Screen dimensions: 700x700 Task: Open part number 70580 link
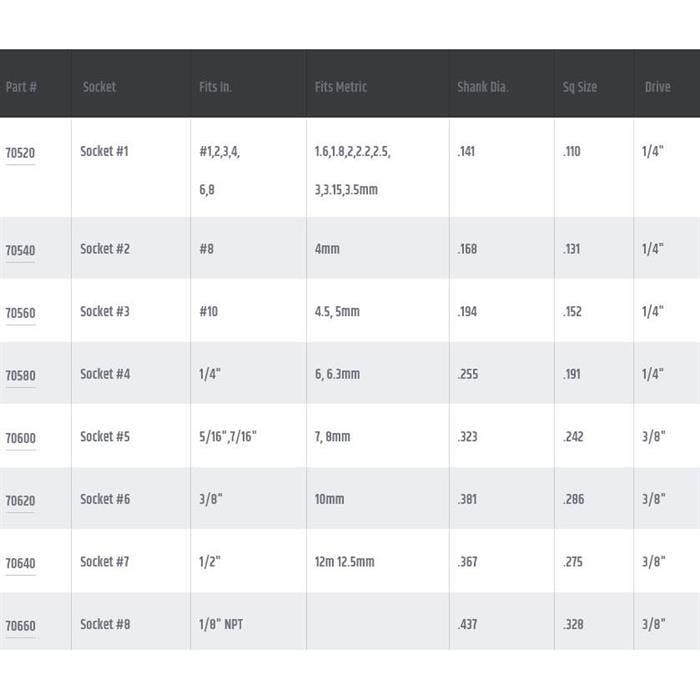pyautogui.click(x=20, y=376)
